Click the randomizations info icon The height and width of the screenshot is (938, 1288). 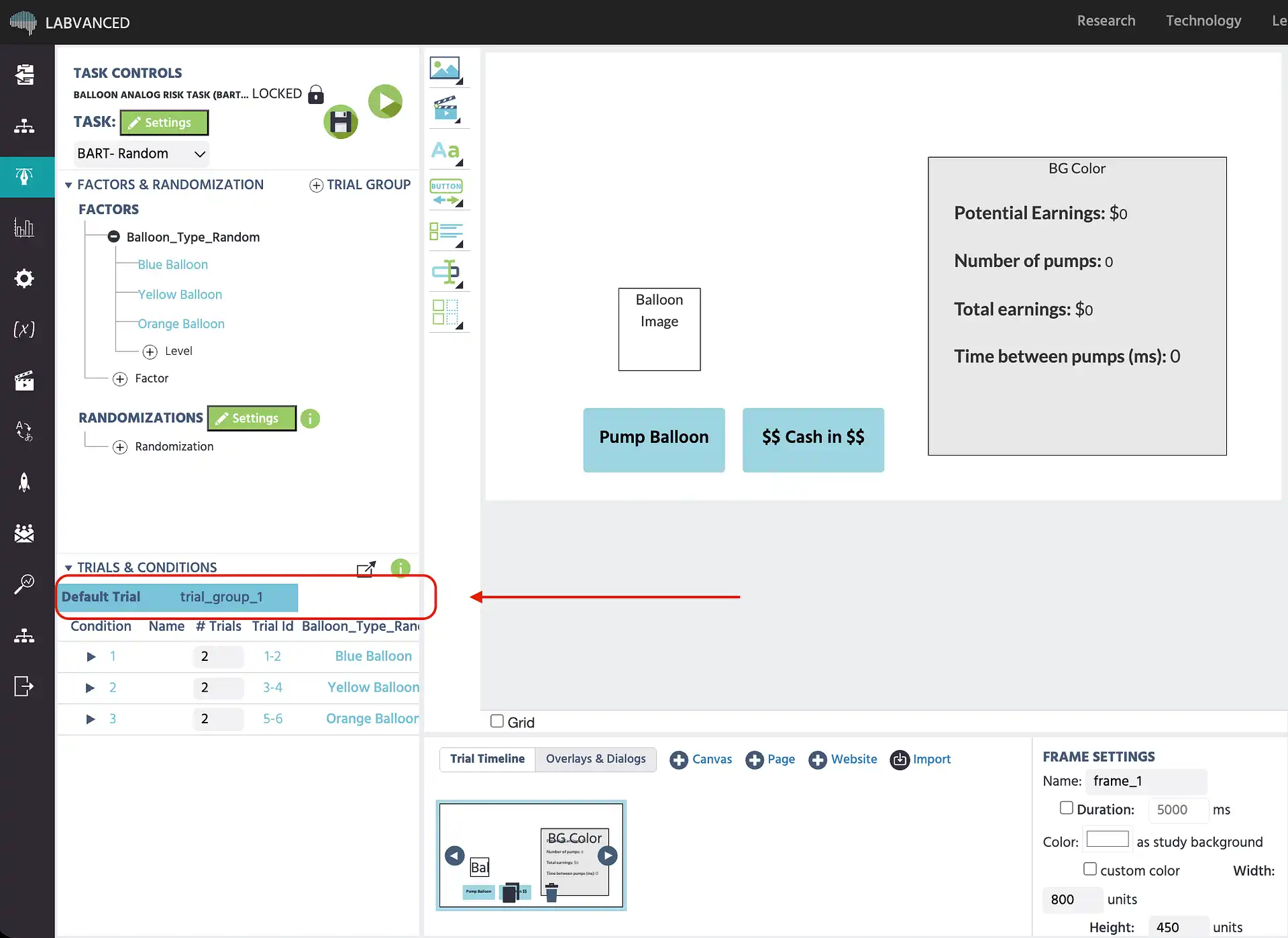310,419
